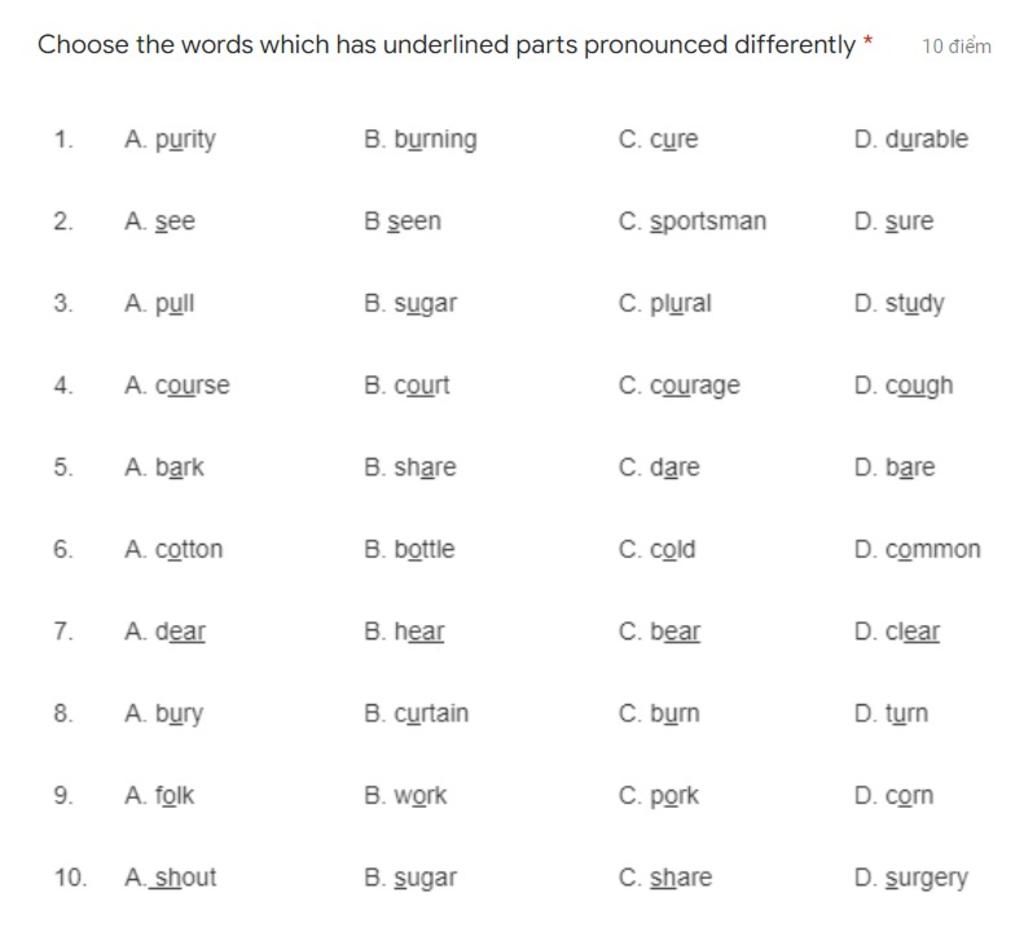1024x932 pixels.
Task: Choose A. folk in question 9
Action: click(159, 795)
